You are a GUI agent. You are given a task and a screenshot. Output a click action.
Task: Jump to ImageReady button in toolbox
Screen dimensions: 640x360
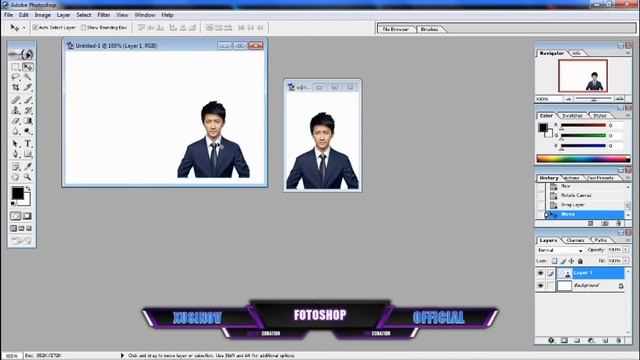(21, 241)
